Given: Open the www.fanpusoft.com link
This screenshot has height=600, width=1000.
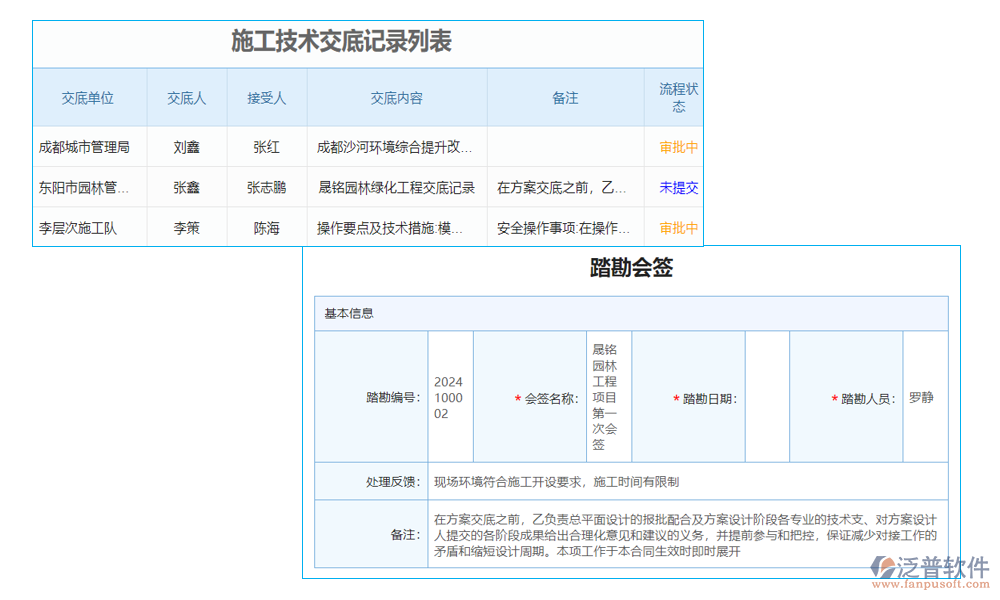Looking at the screenshot, I should point(928,582).
